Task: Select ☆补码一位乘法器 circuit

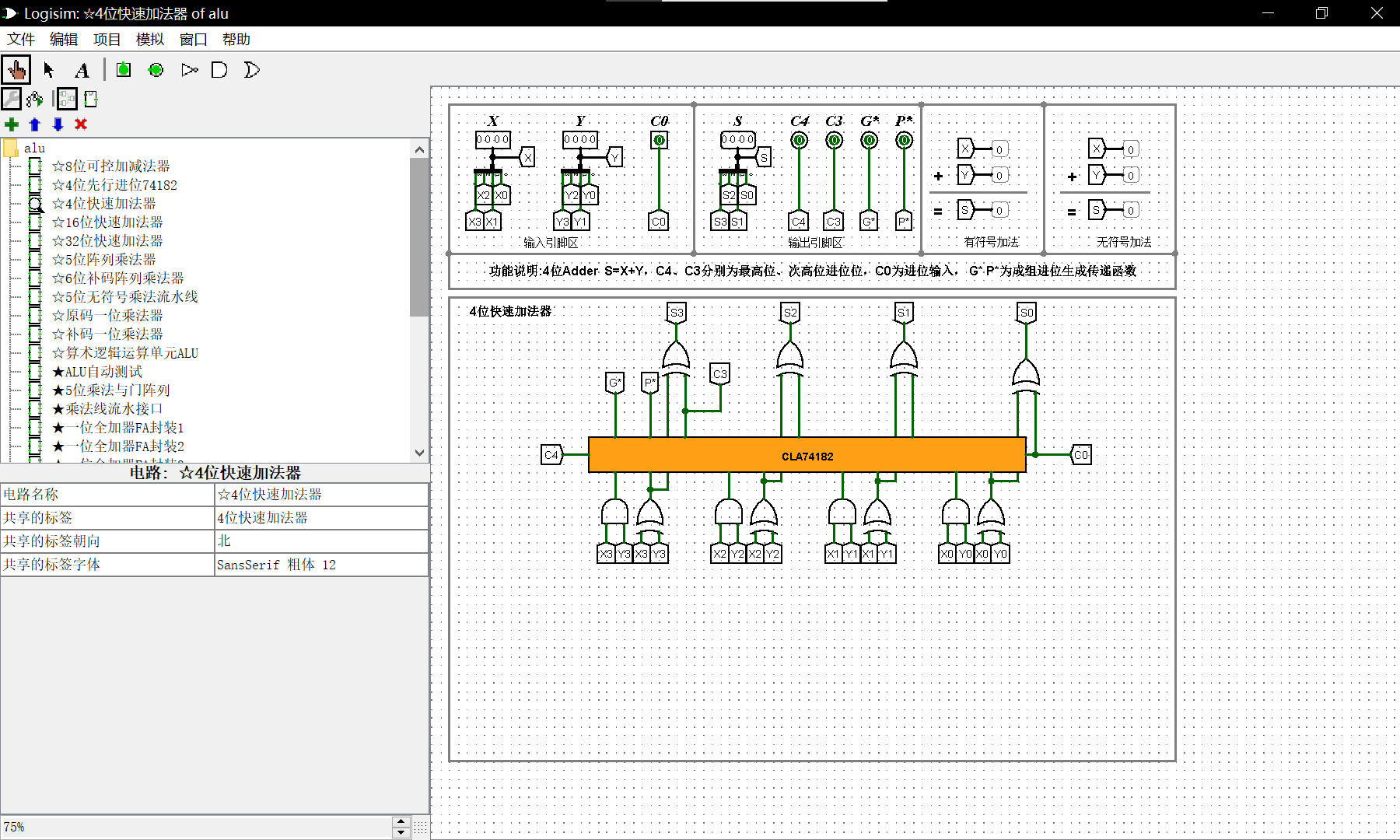Action: point(107,334)
